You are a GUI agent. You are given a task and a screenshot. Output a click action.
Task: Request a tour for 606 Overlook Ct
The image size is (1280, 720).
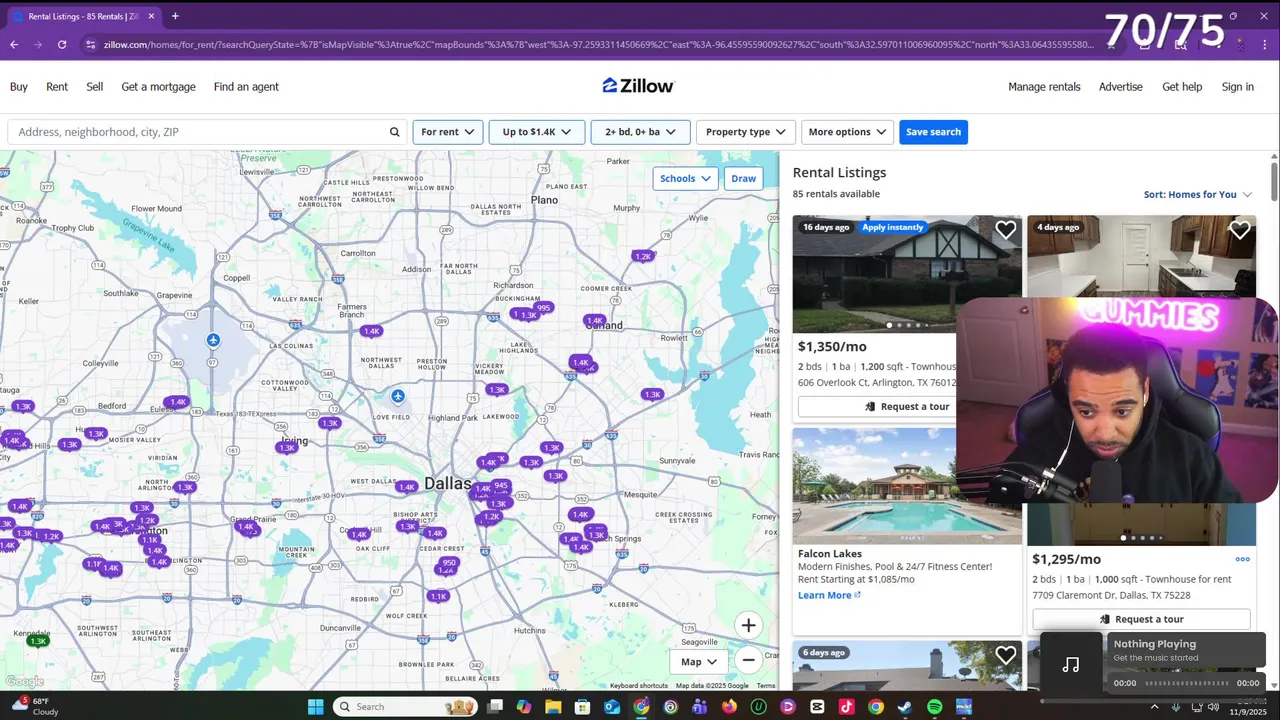[x=877, y=406]
